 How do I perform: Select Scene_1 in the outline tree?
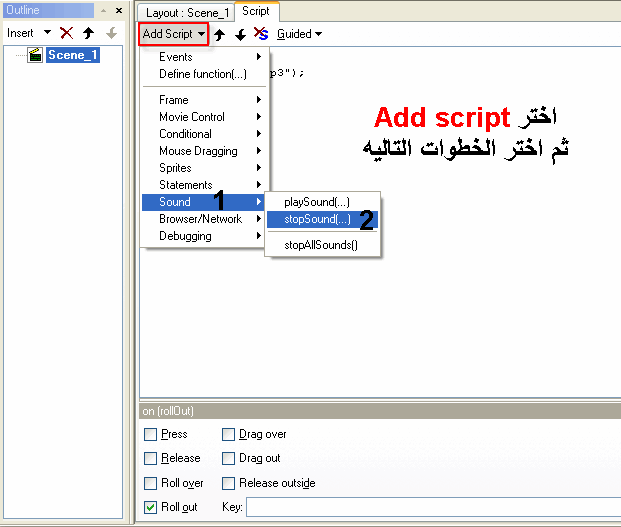click(72, 55)
